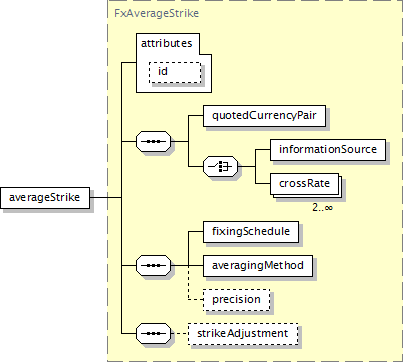Select the informationSource element box
This screenshot has width=403, height=362.
328,150
